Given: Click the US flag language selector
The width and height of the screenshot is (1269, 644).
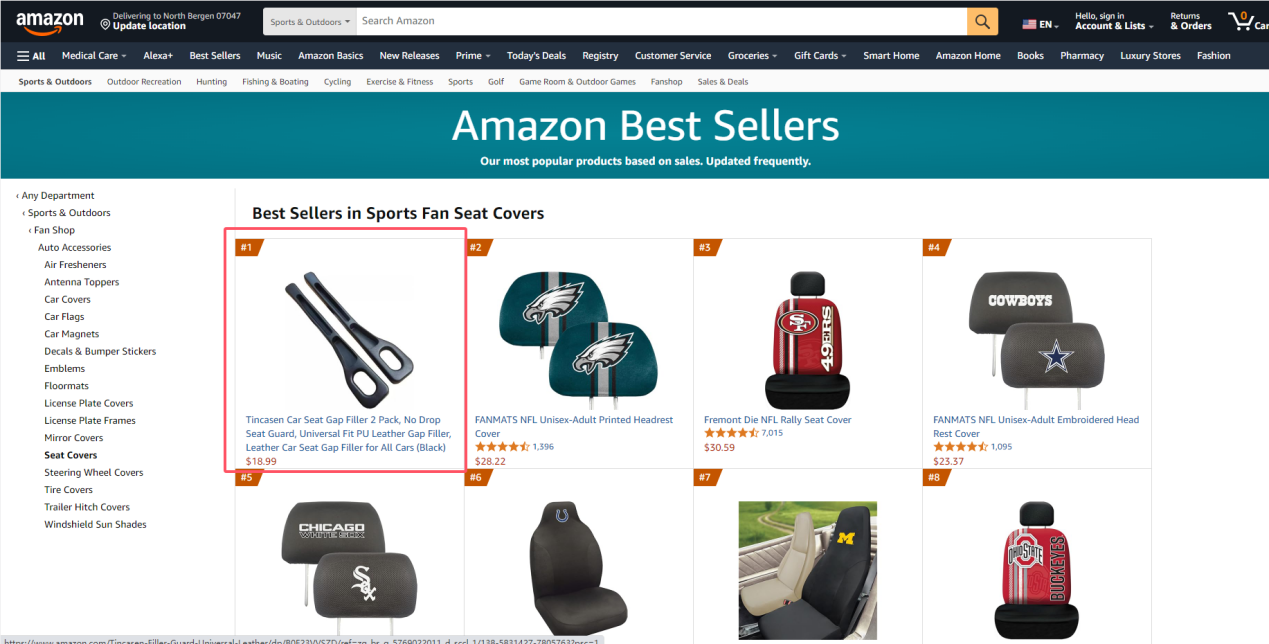Looking at the screenshot, I should click(1029, 24).
